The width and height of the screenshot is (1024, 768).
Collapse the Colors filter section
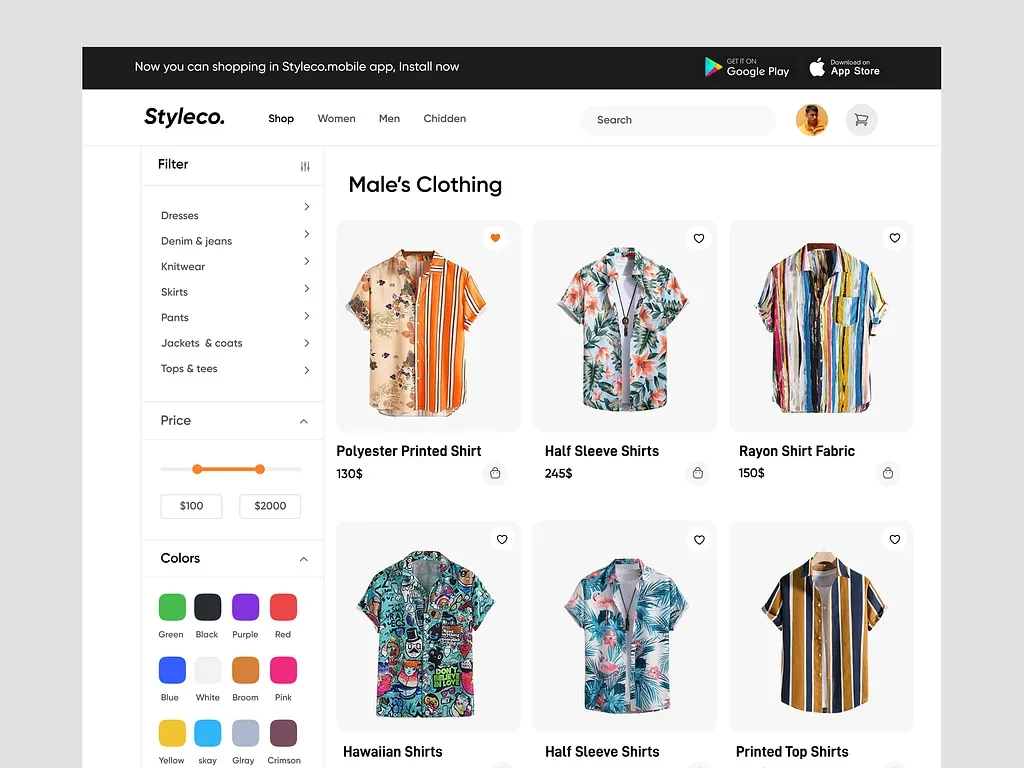pyautogui.click(x=304, y=559)
